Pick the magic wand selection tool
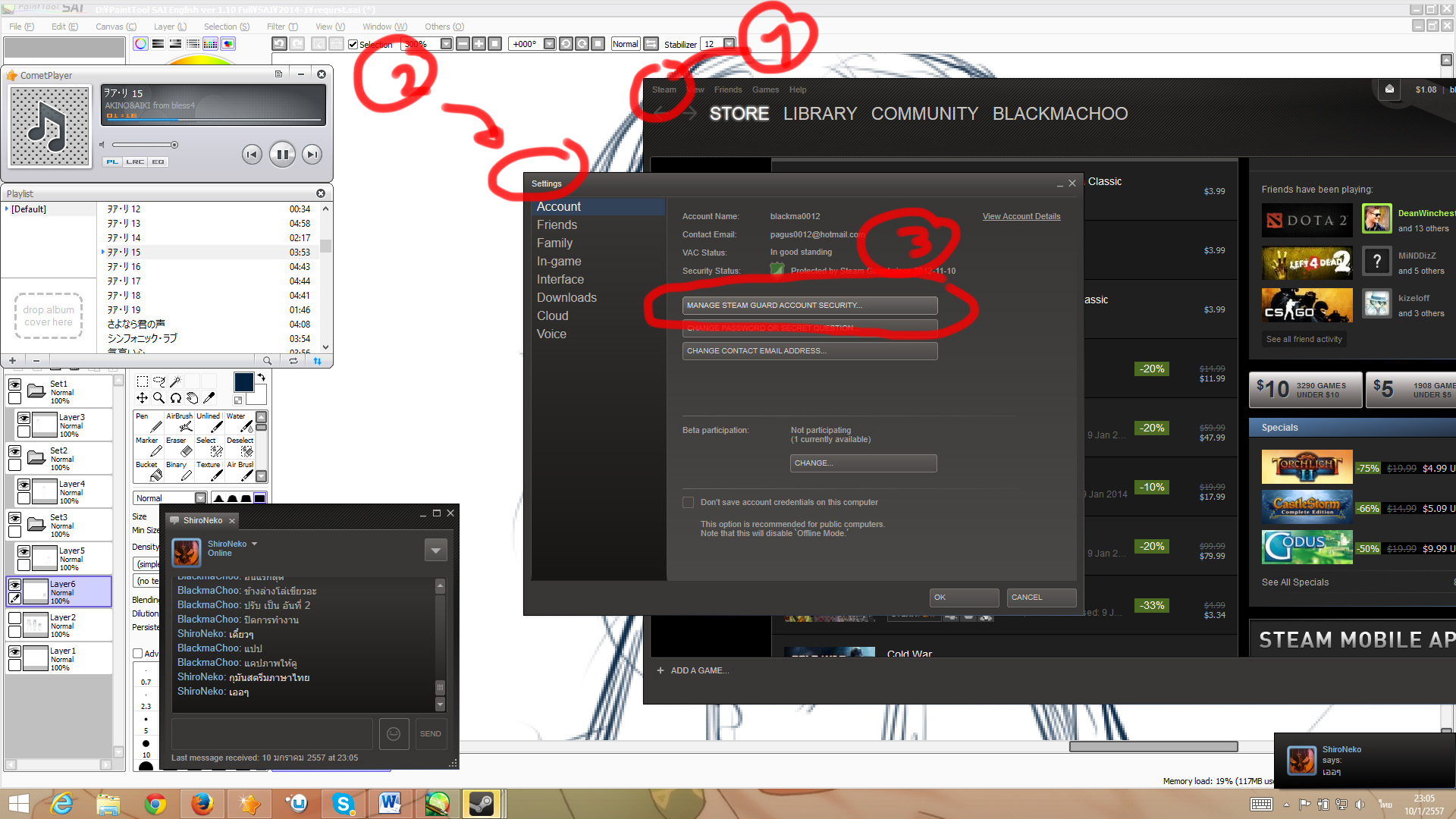1456x819 pixels. pos(175,381)
